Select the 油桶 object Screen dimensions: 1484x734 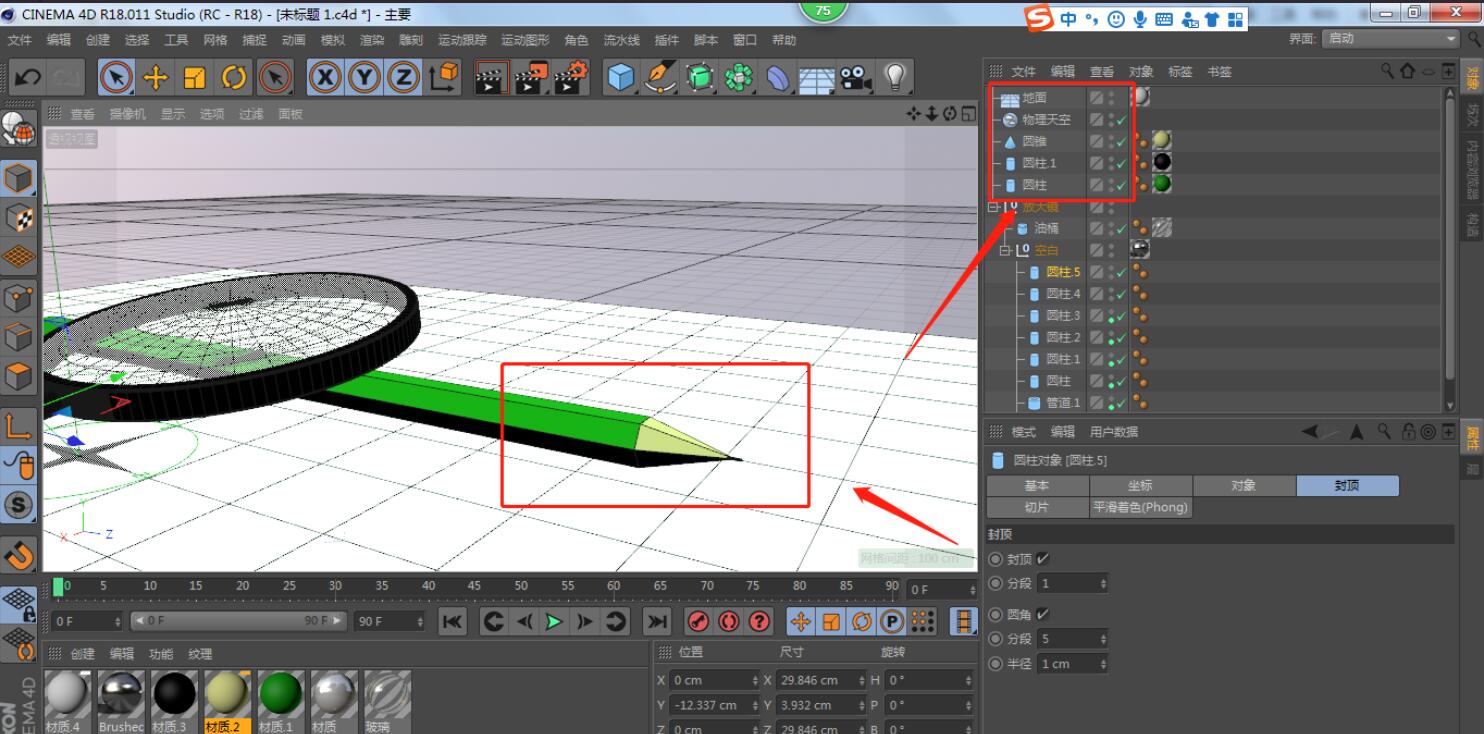1046,229
